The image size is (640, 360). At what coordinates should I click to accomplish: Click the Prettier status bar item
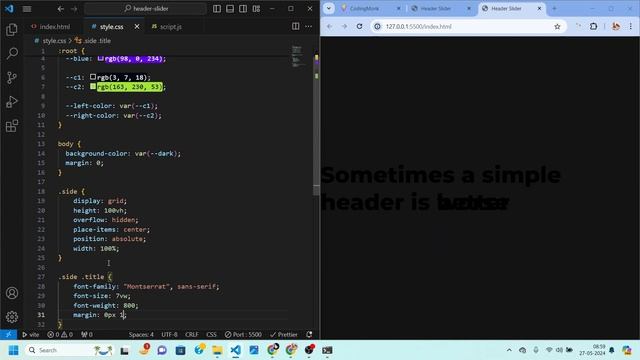[x=284, y=335]
